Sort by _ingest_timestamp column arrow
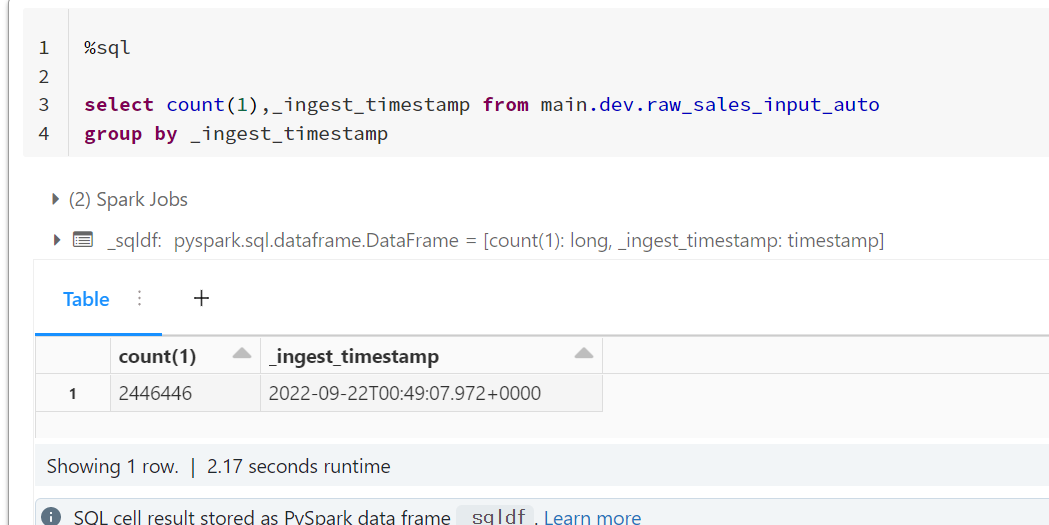1049x525 pixels. pos(583,354)
